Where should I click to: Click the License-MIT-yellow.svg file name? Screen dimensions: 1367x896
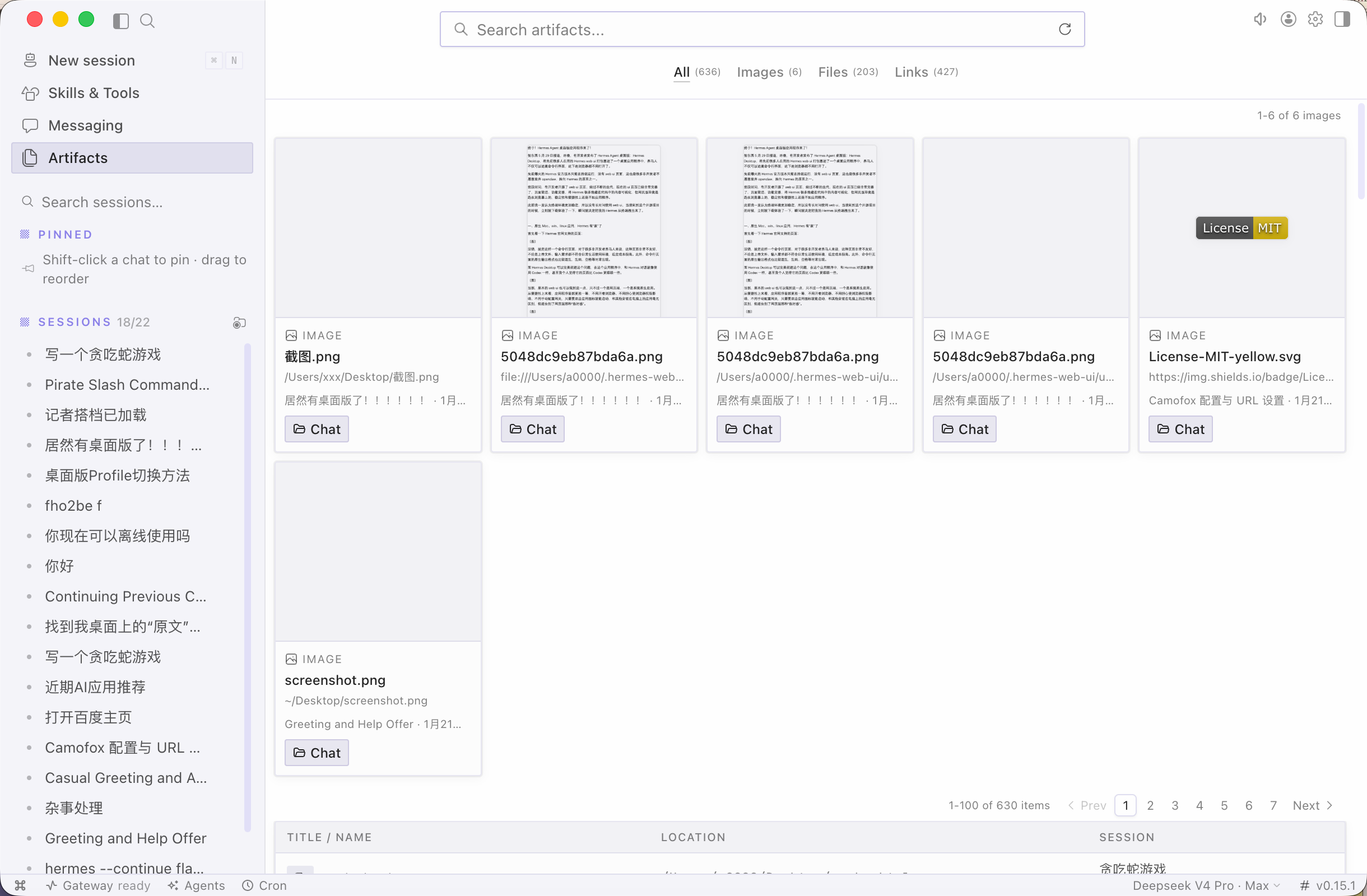1225,357
